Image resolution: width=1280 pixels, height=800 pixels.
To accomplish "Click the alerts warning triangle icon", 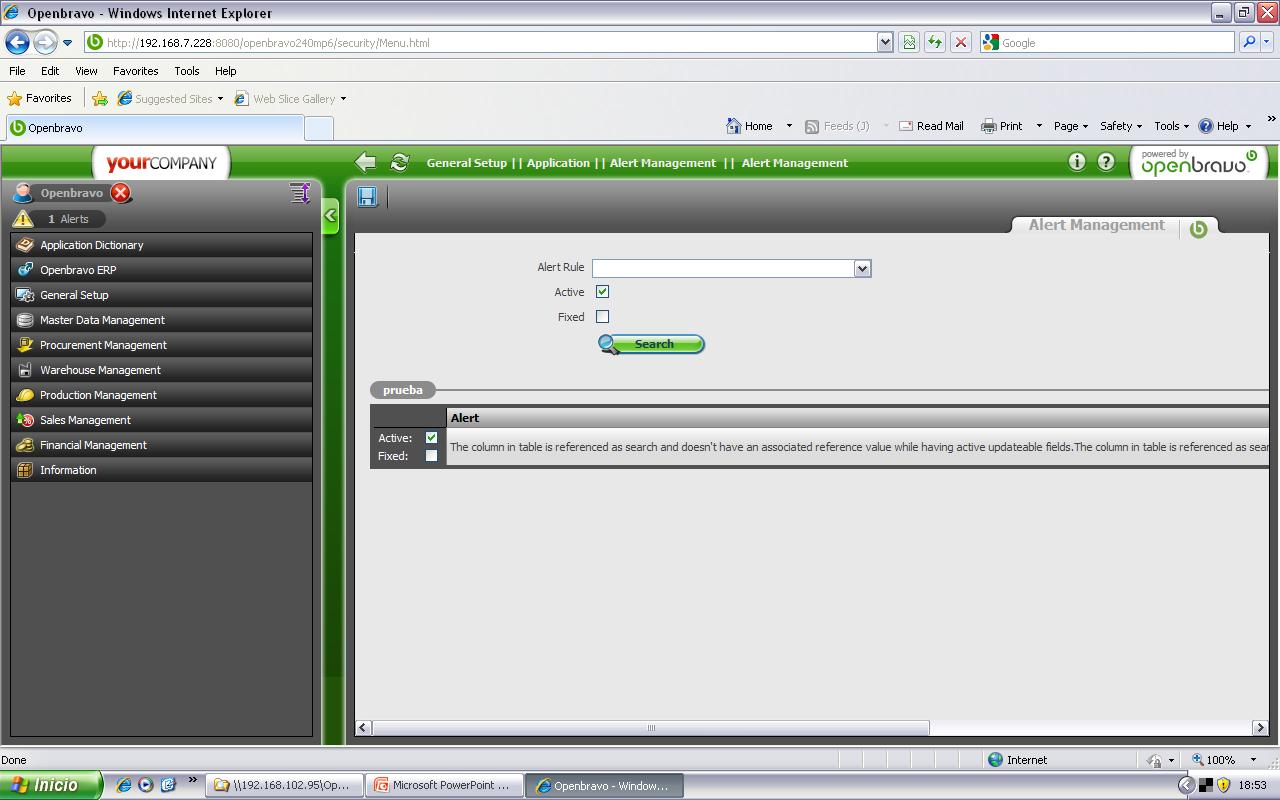I will click(23, 219).
